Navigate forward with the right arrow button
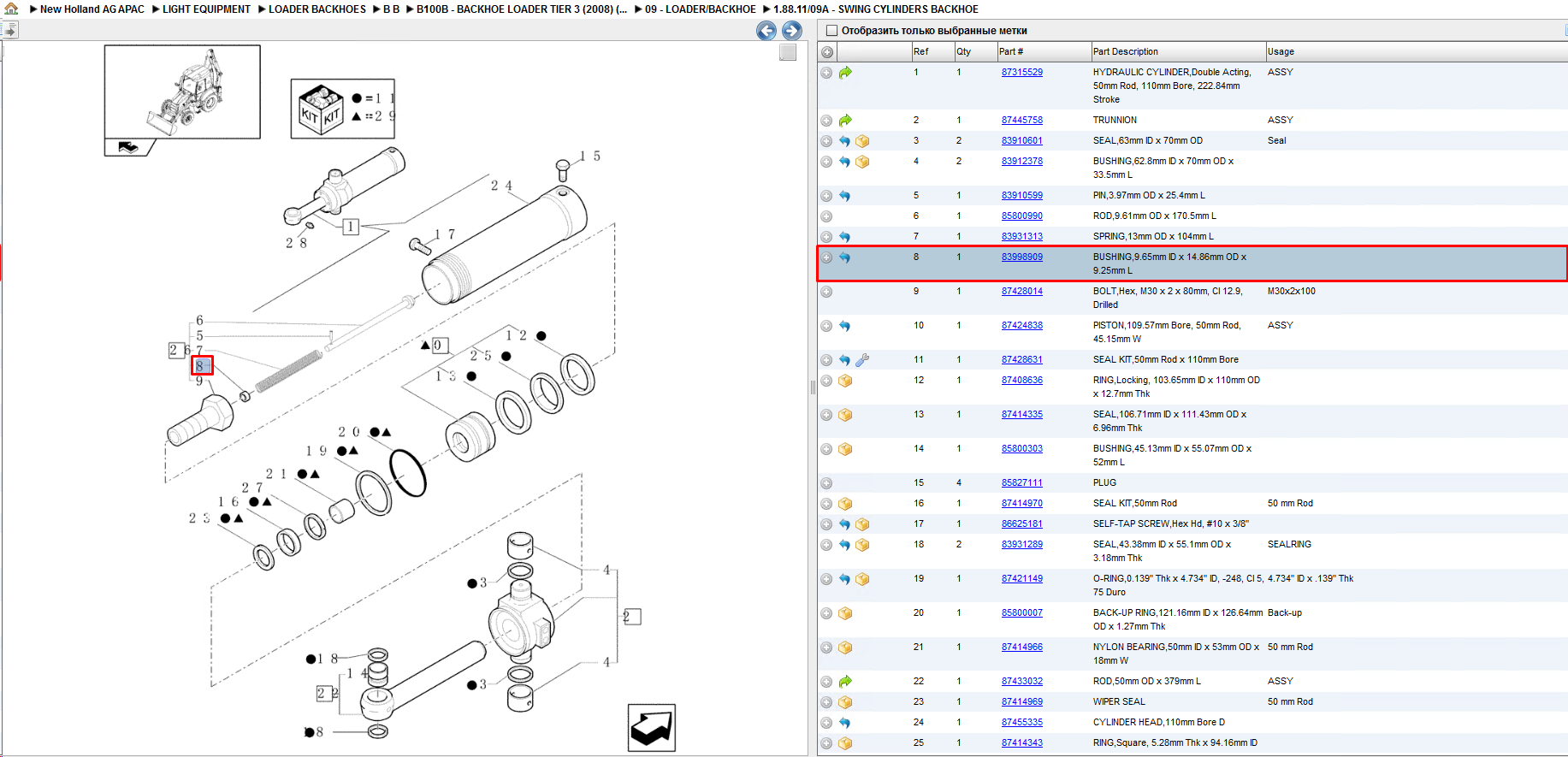1568x757 pixels. tap(792, 31)
